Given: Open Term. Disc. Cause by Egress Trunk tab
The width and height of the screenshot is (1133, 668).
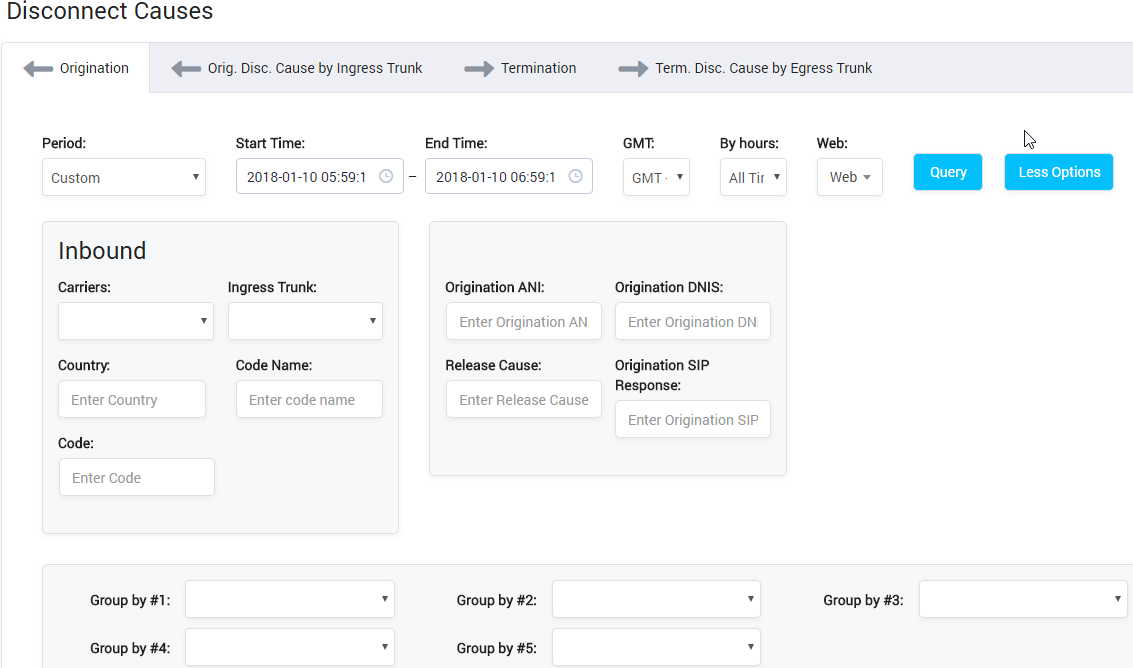Looking at the screenshot, I should coord(745,68).
